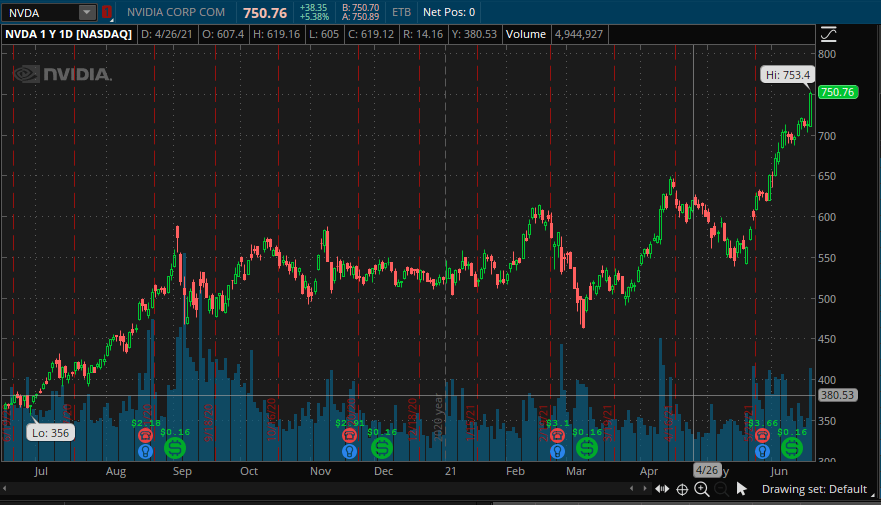Screen dimensions: 881x505
Task: Click the NVDA 1 Y 1D [NASDAQ] chart title
Action: [69, 34]
